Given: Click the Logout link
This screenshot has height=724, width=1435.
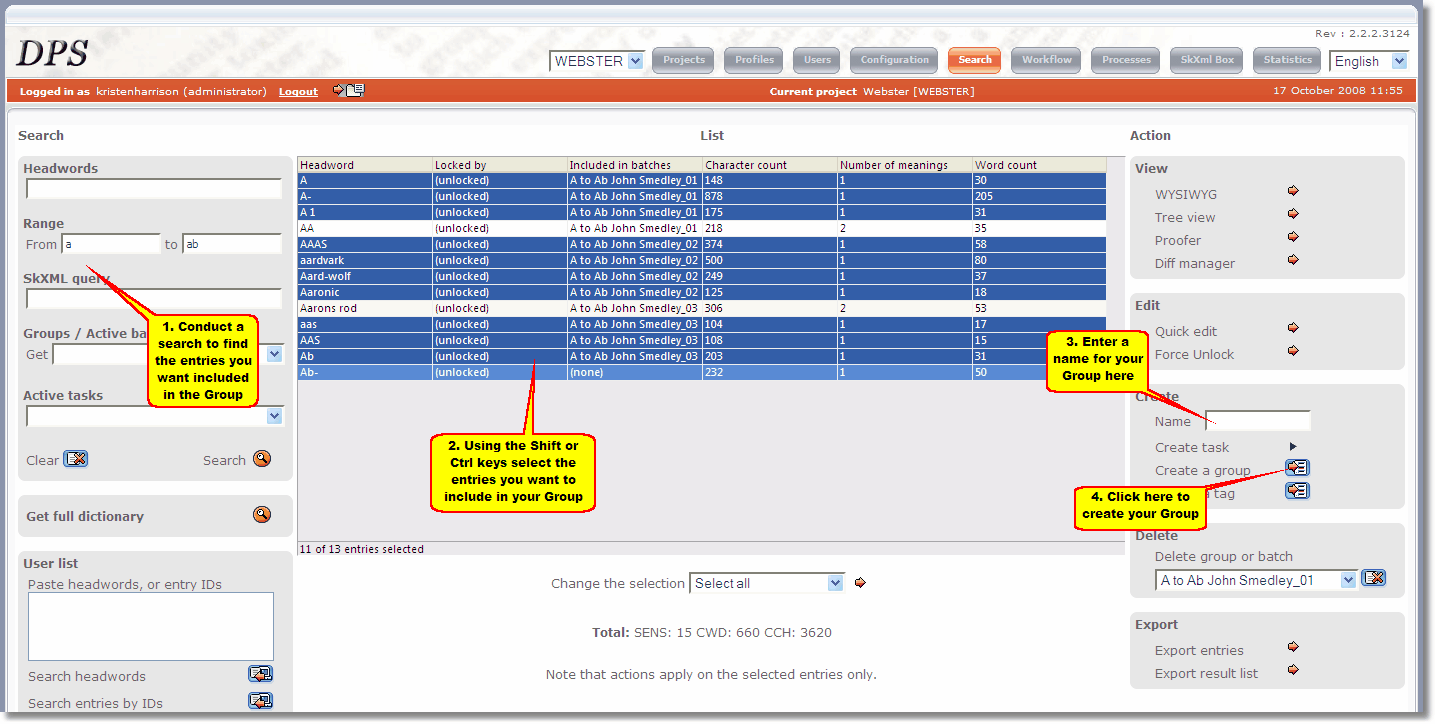Looking at the screenshot, I should pos(298,92).
